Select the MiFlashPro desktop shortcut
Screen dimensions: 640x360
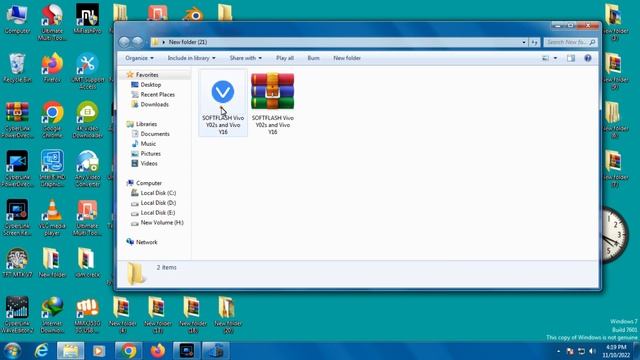(87, 19)
